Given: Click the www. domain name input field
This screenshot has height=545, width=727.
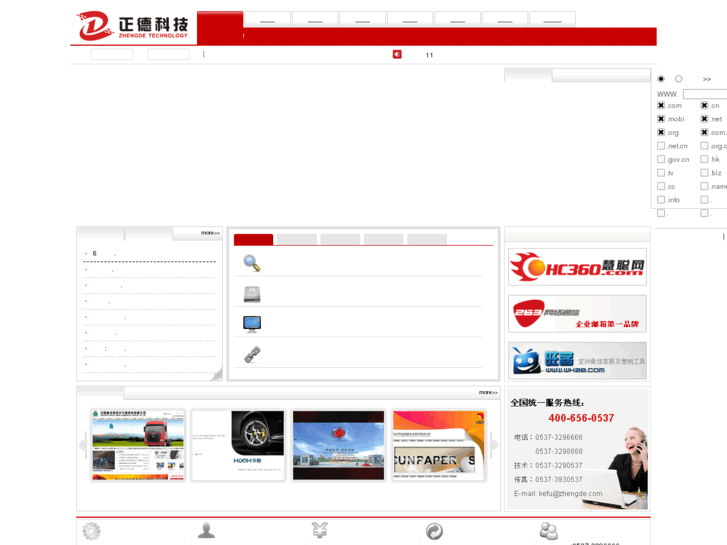Looking at the screenshot, I should click(x=705, y=94).
